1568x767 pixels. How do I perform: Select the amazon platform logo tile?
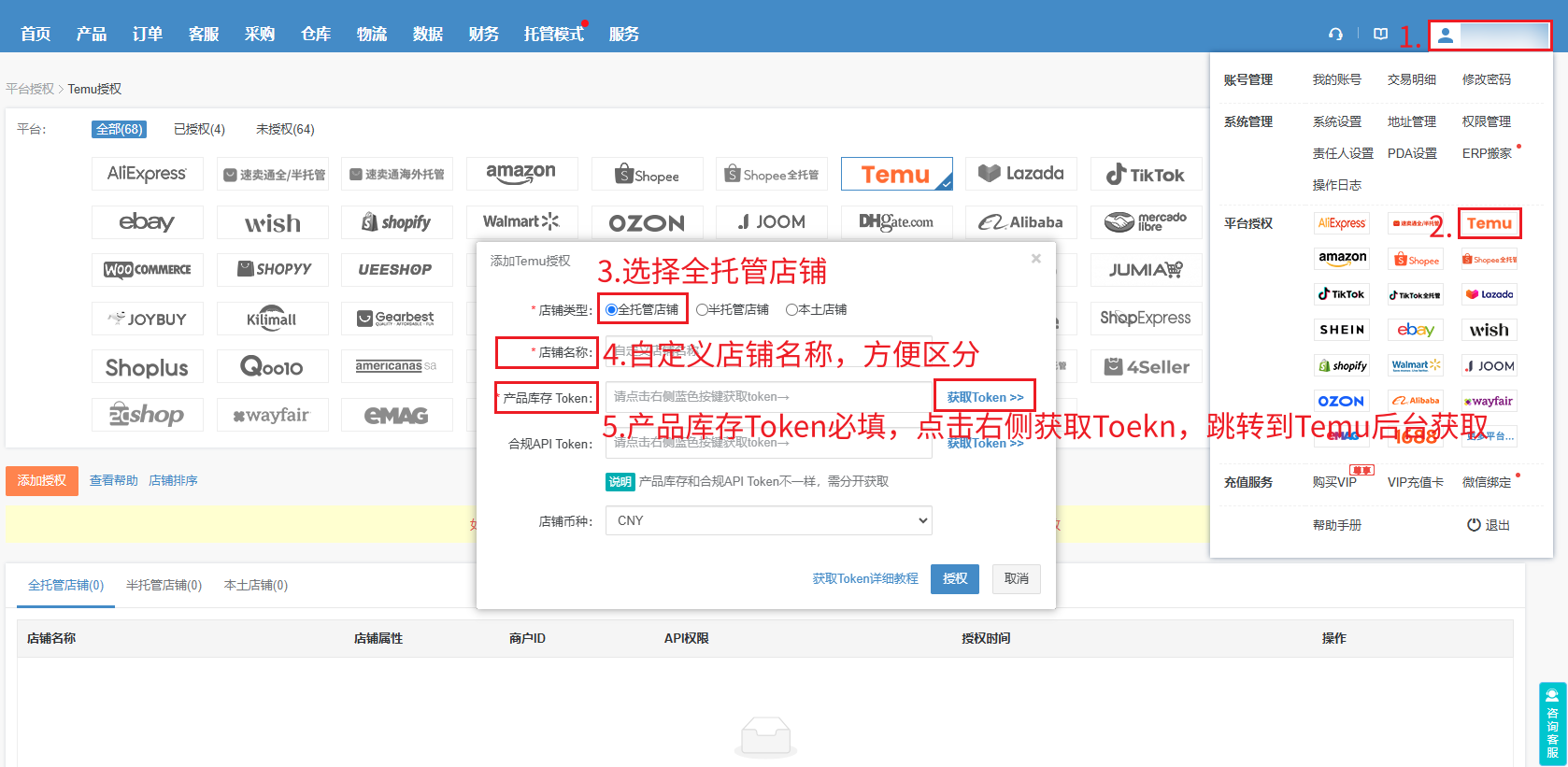click(521, 174)
